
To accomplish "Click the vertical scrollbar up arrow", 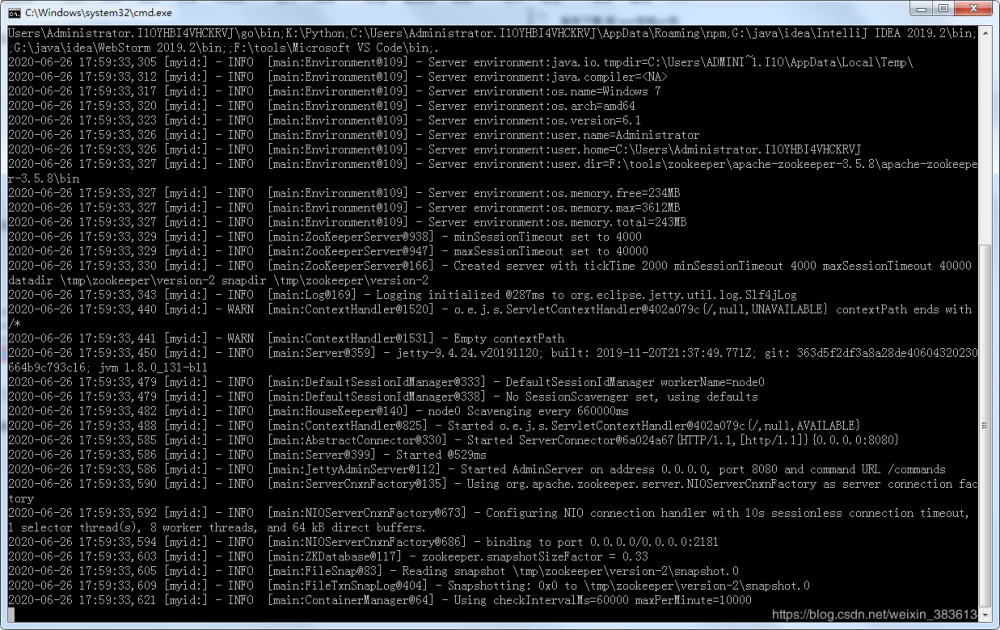I will coord(985,33).
